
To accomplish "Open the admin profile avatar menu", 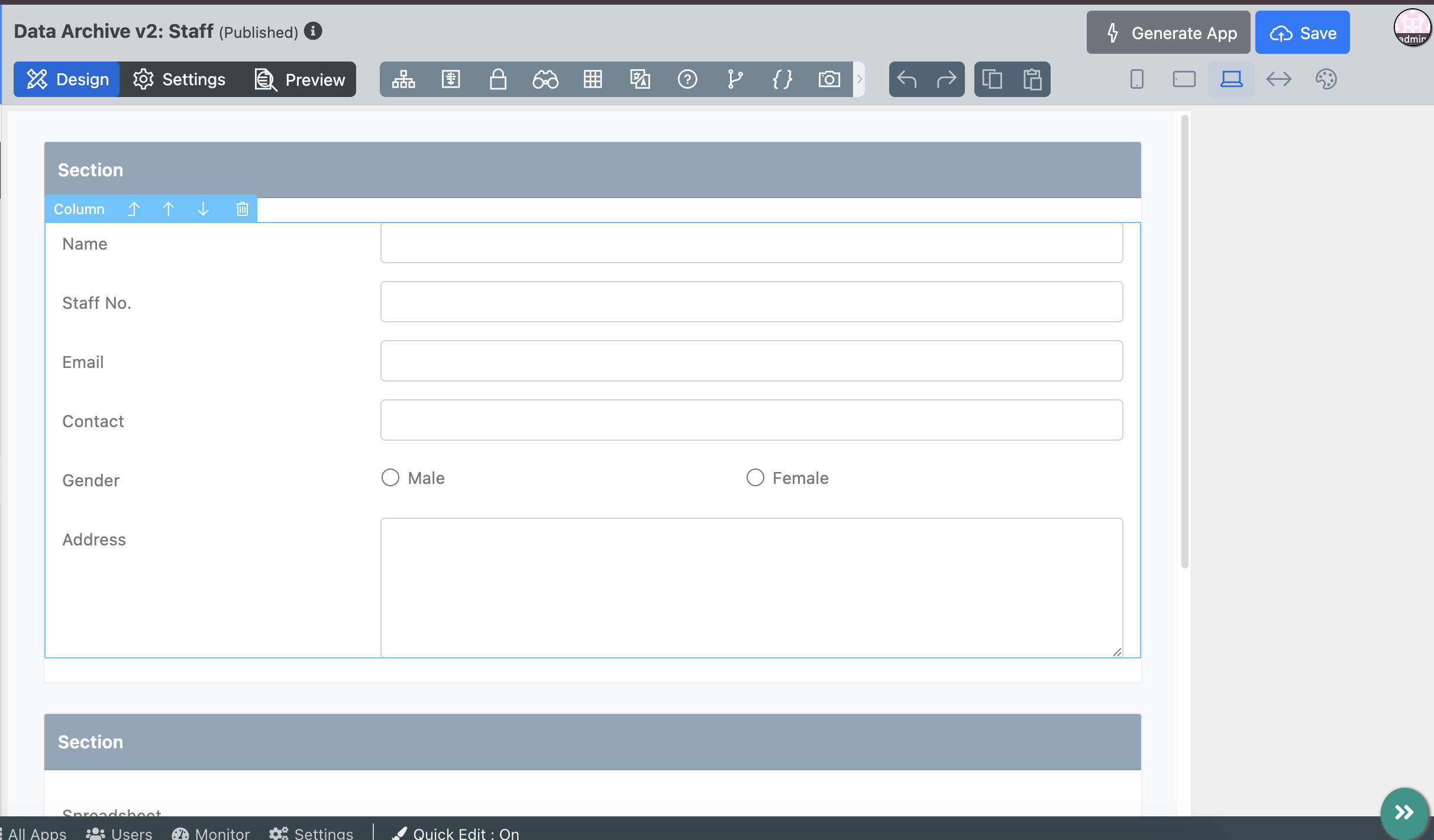I will (1412, 27).
